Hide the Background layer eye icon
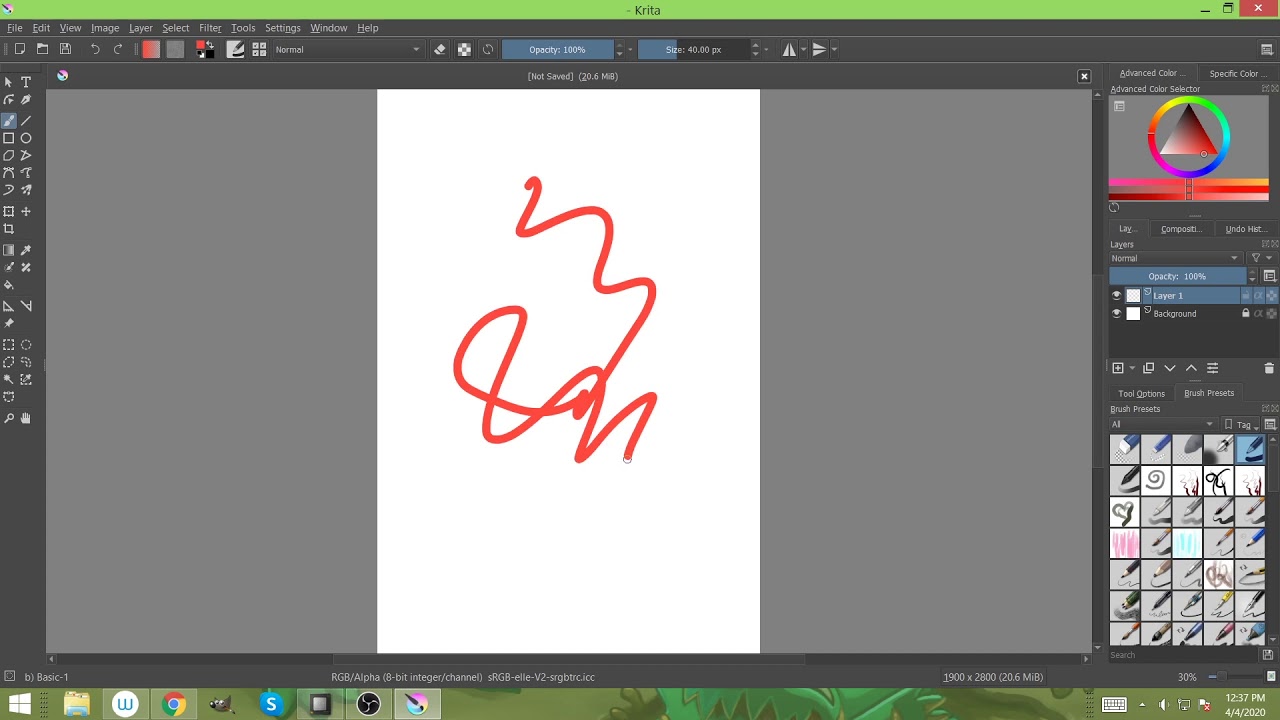The width and height of the screenshot is (1280, 720). (1116, 314)
